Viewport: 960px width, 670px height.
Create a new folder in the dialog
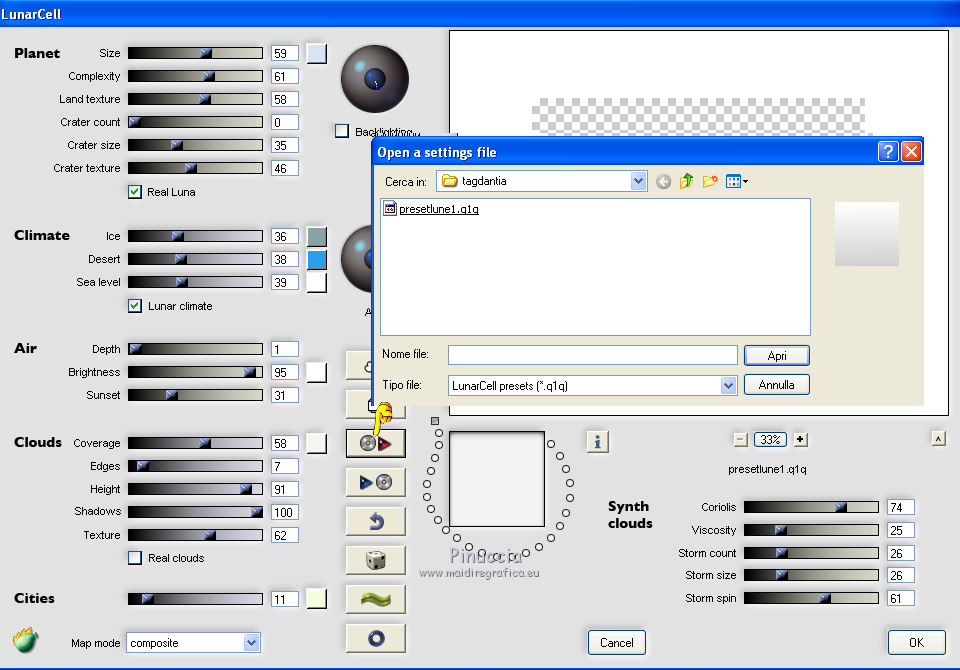tap(710, 181)
